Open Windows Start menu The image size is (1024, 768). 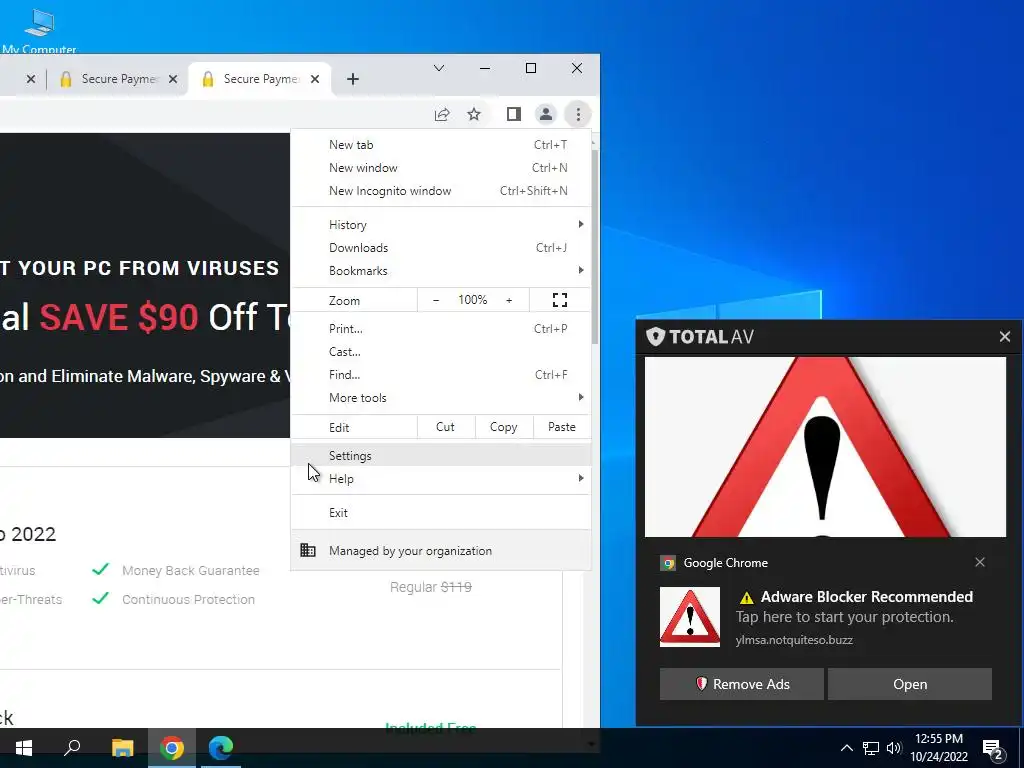click(24, 748)
